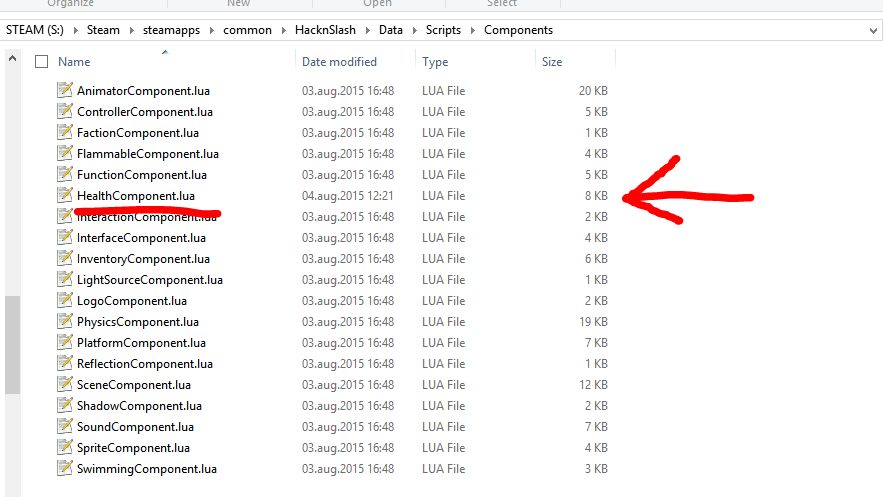Expand the address bar history dropdown

873,30
